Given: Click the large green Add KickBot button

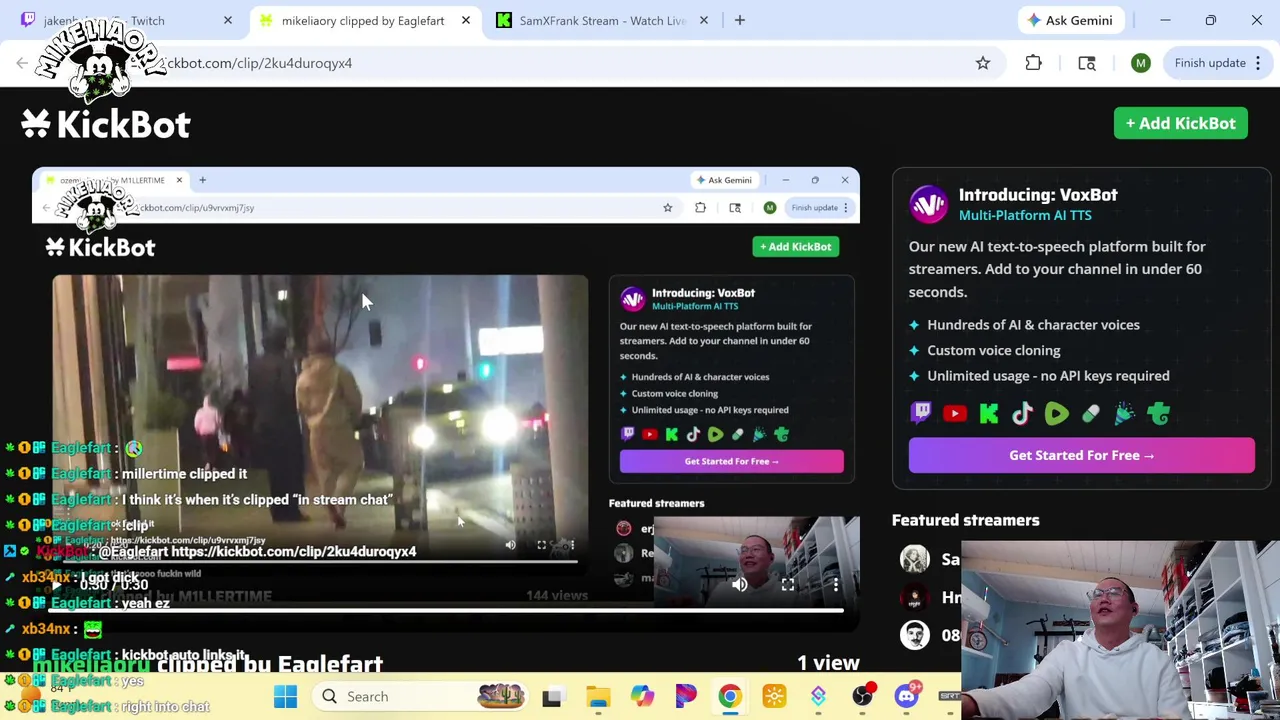Looking at the screenshot, I should tap(1181, 123).
